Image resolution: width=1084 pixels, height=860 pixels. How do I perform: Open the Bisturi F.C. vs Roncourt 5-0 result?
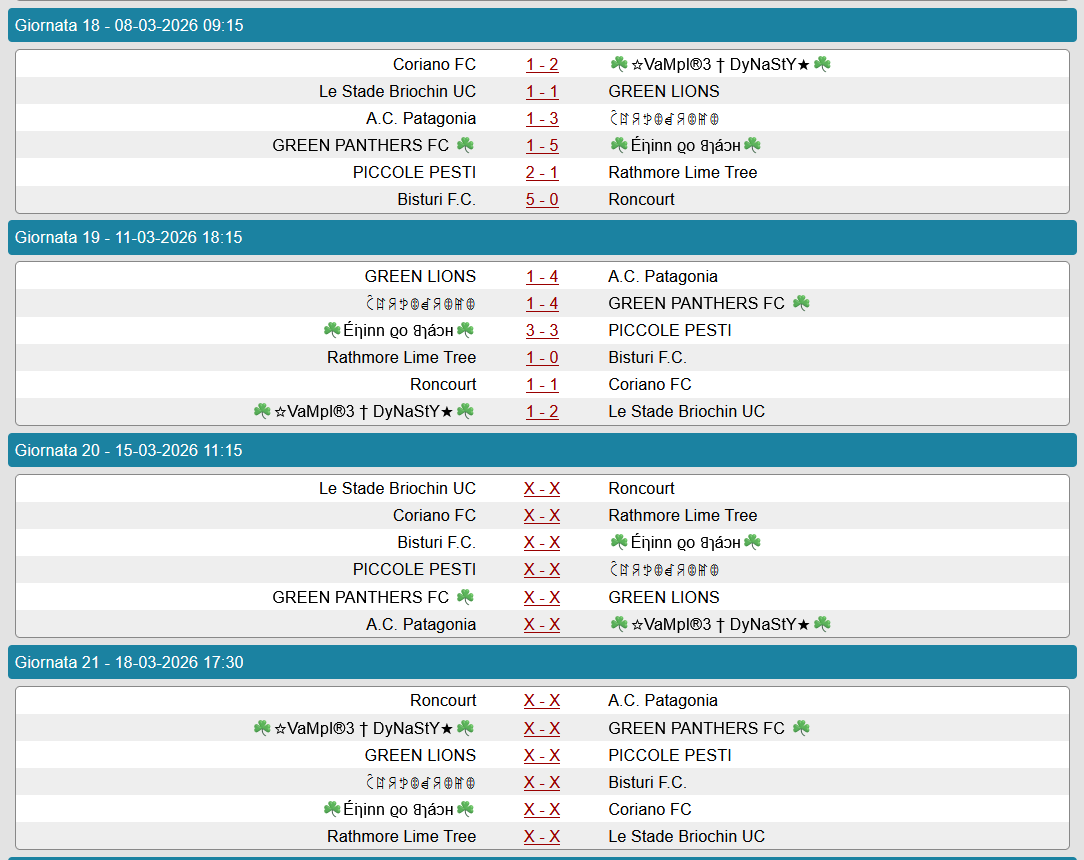[542, 200]
